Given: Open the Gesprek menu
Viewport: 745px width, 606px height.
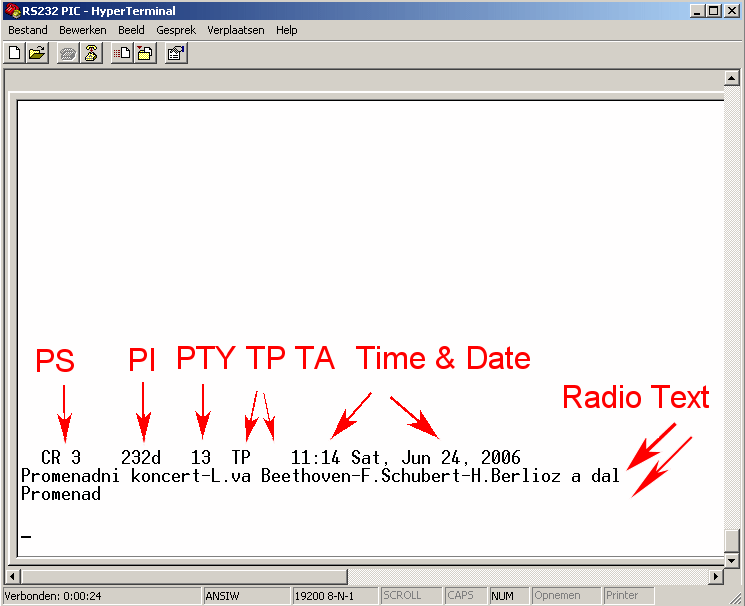Looking at the screenshot, I should 176,30.
